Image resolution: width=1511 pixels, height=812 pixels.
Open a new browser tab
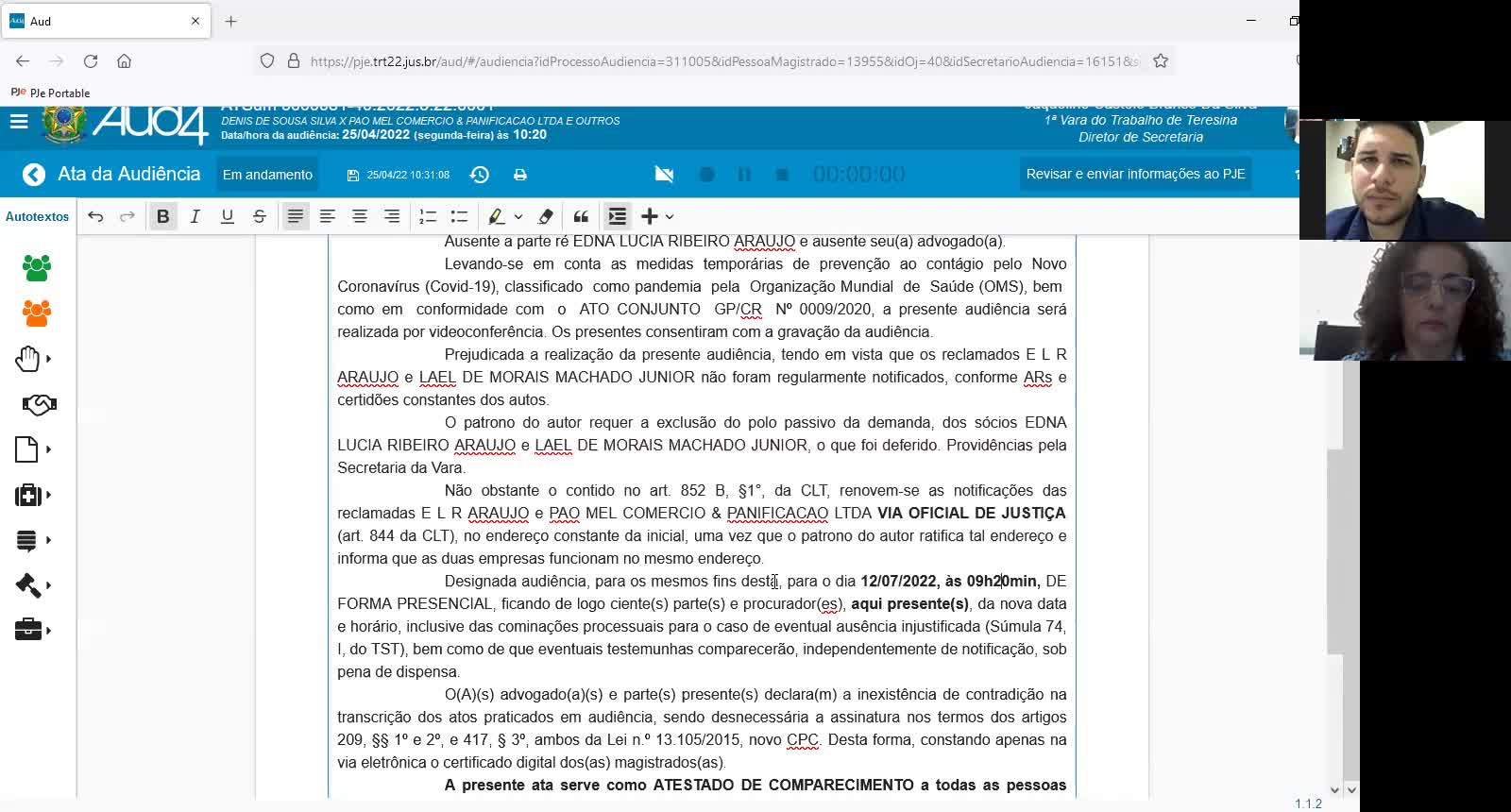(x=231, y=21)
